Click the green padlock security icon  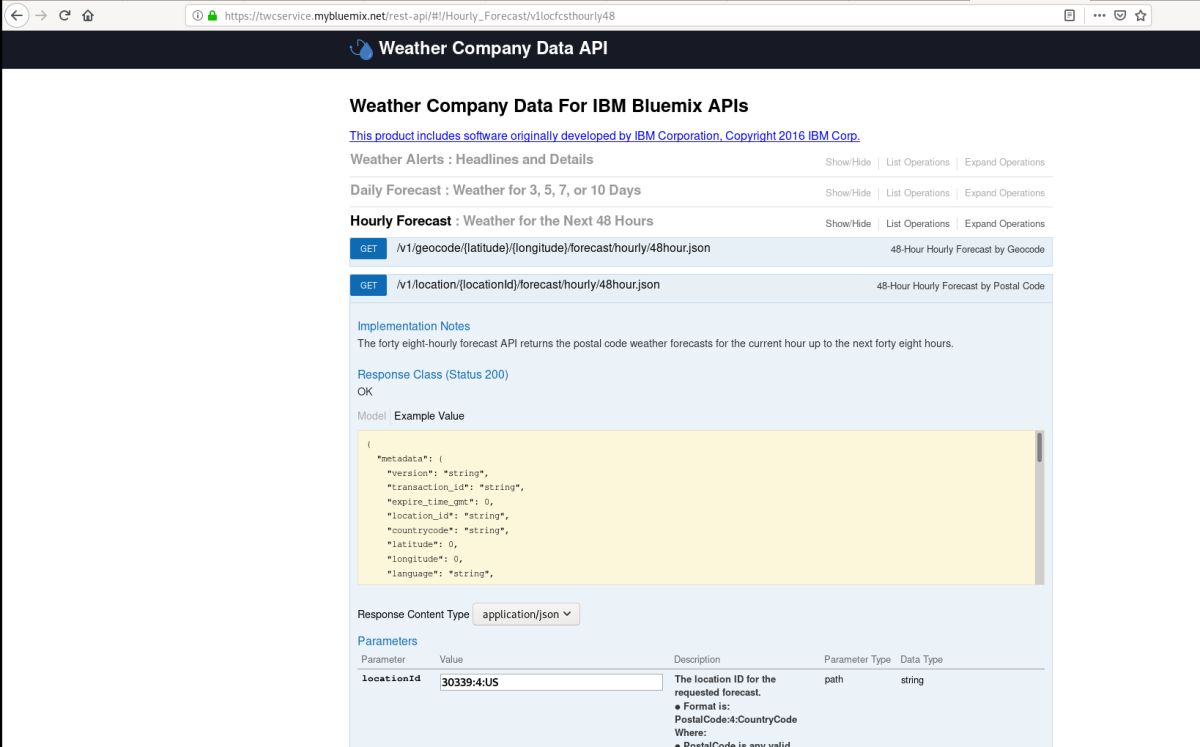212,16
